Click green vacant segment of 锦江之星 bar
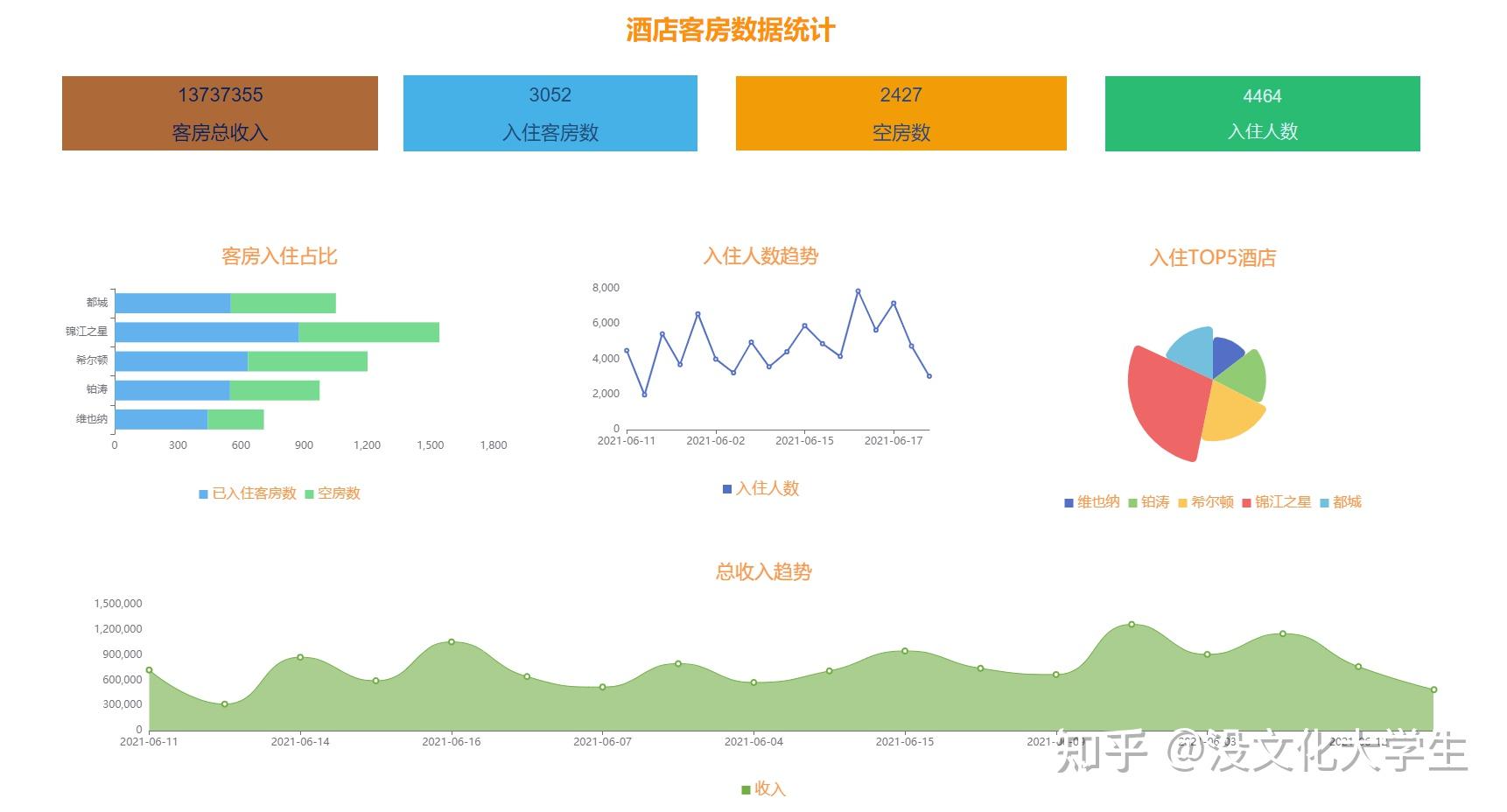1507x812 pixels. pyautogui.click(x=368, y=332)
